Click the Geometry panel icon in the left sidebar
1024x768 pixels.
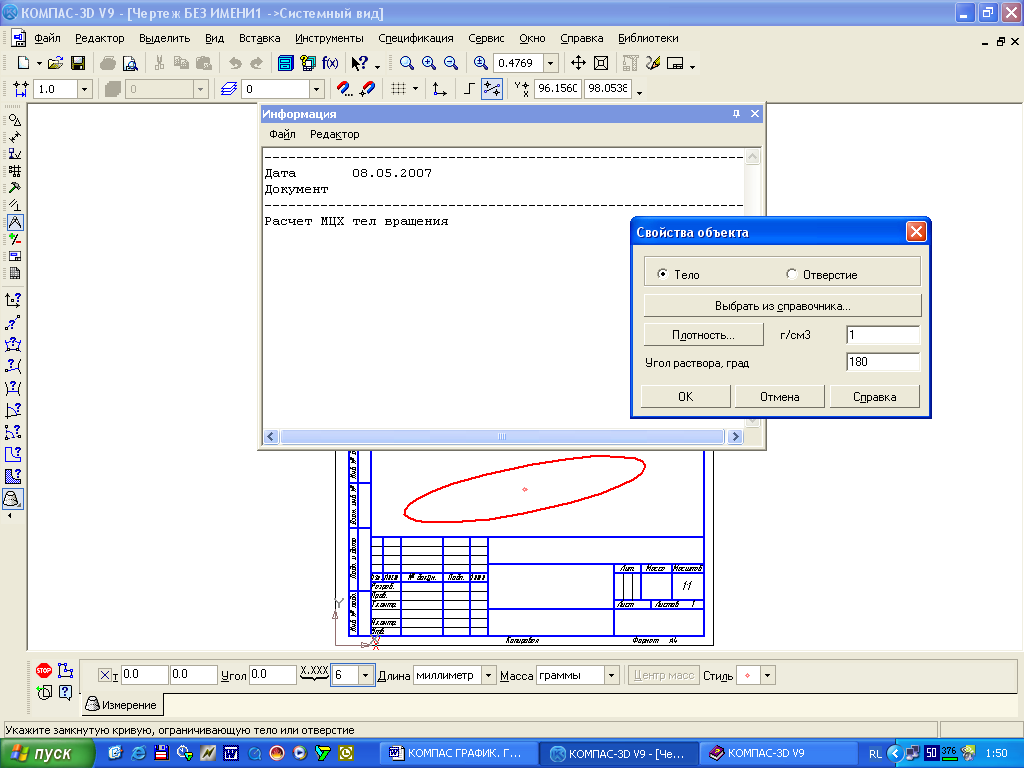point(14,120)
